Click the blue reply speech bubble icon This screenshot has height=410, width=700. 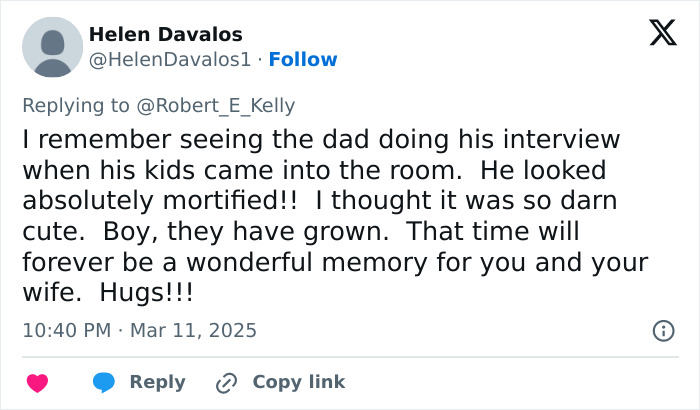103,382
